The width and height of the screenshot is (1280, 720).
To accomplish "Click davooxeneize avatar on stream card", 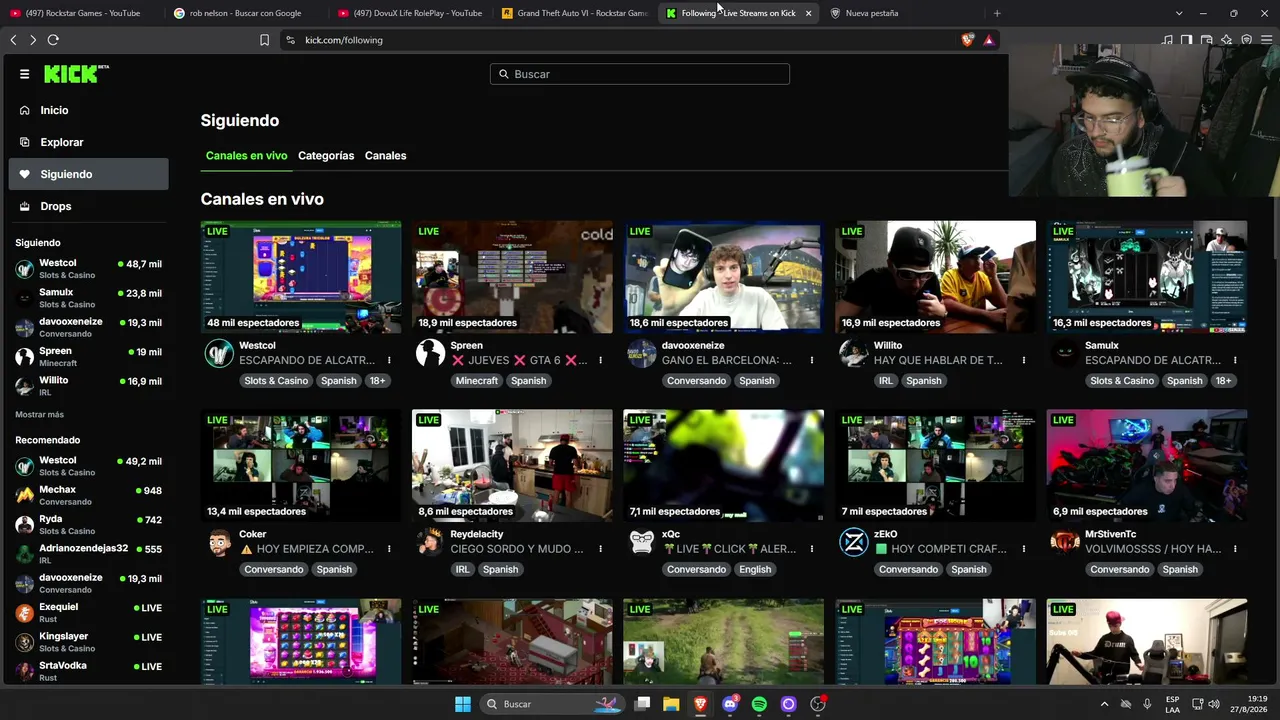I will [641, 353].
